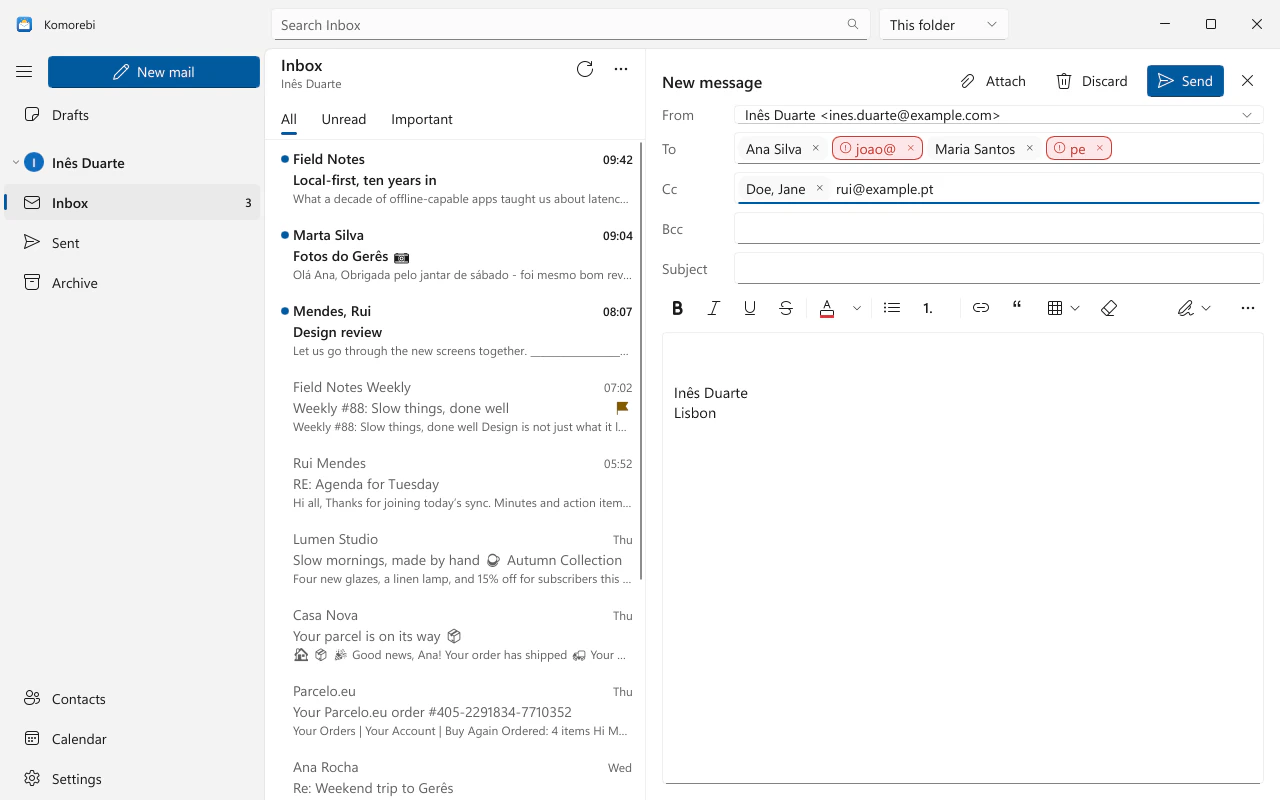The image size is (1280, 800).
Task: Click the Subject input field
Action: 998,269
